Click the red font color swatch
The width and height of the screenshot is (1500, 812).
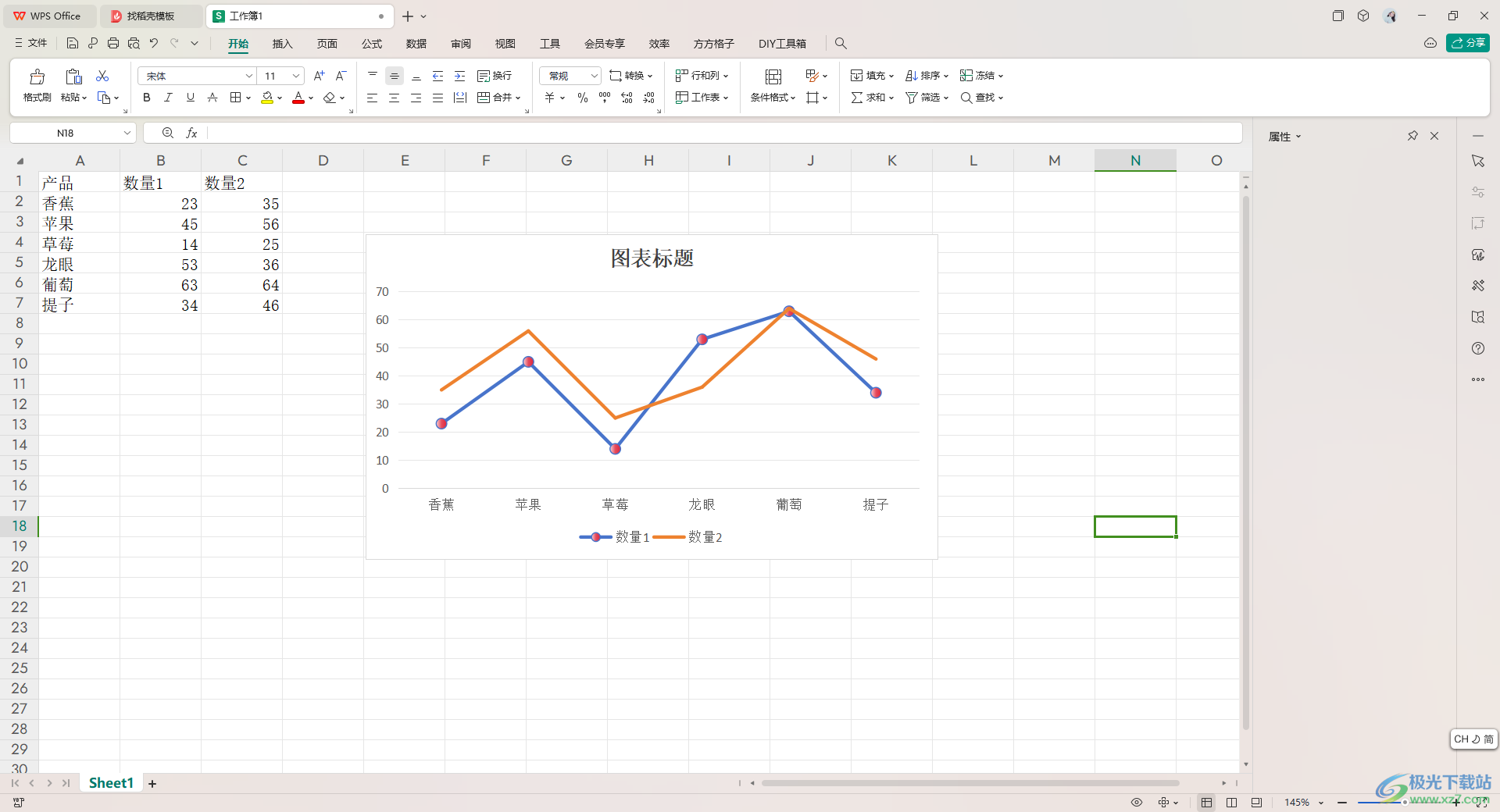[x=298, y=98]
